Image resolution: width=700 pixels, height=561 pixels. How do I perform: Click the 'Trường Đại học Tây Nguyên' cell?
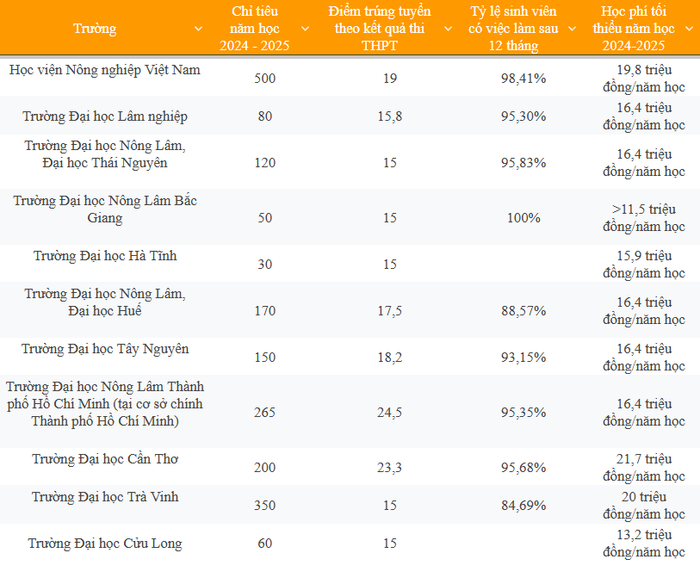pos(105,349)
